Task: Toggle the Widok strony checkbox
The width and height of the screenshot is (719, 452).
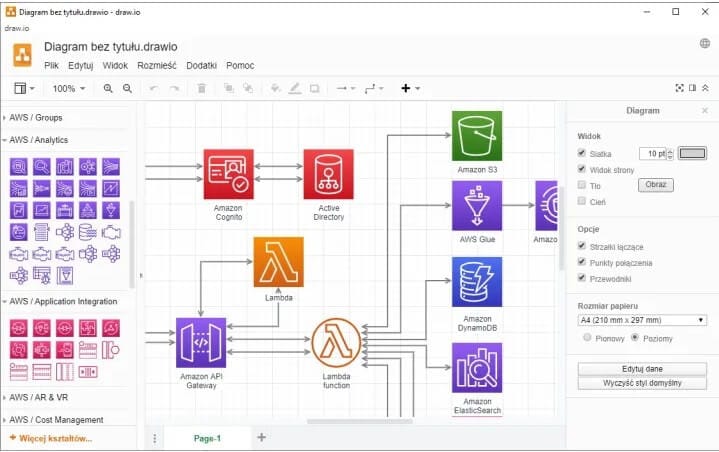Action: (582, 169)
